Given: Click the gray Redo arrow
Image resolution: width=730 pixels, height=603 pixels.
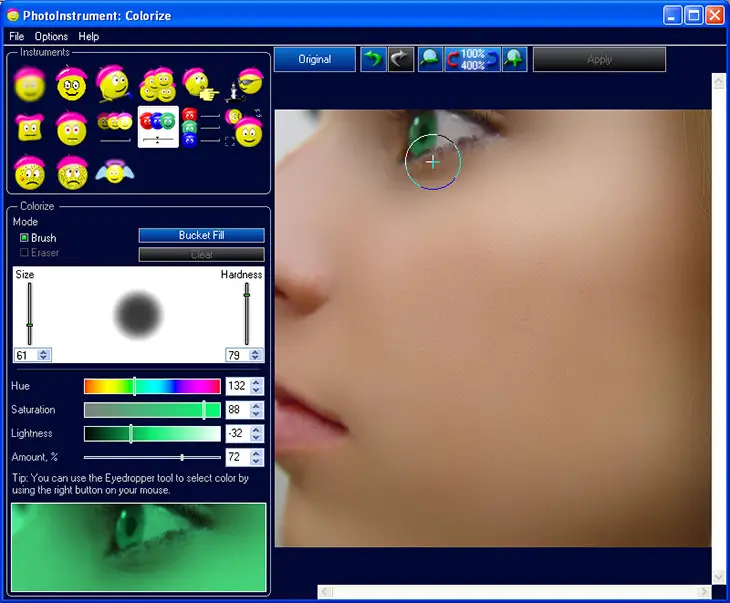Looking at the screenshot, I should pos(401,59).
